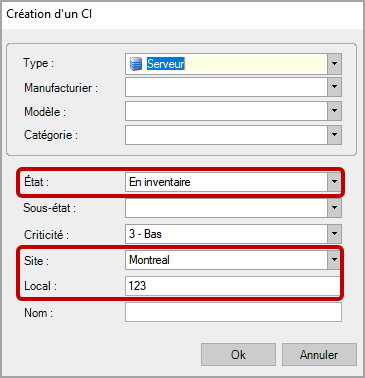Viewport: 365px width, 378px height.
Task: Click the État field showing En inventaire
Action: coord(226,182)
